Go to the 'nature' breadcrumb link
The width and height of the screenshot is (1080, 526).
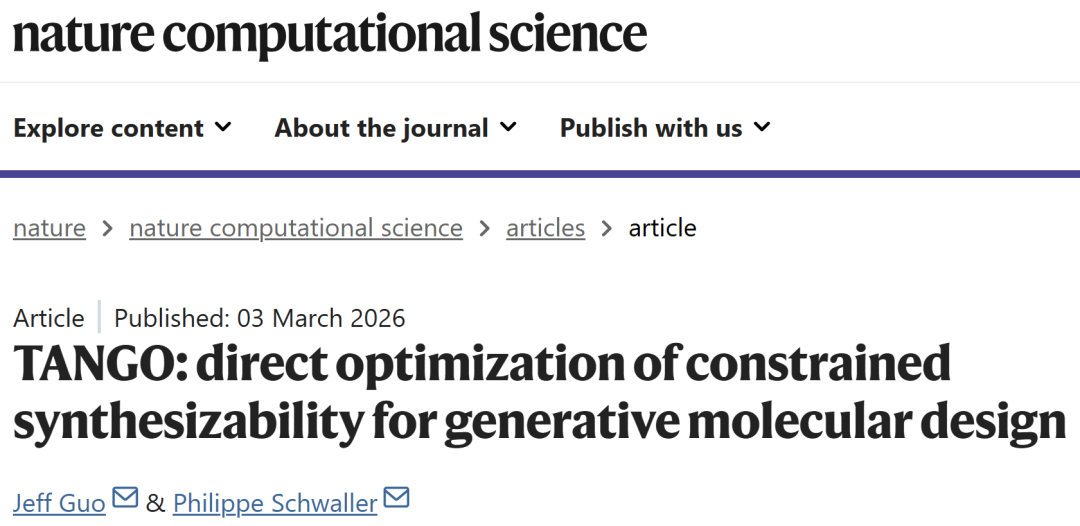pyautogui.click(x=49, y=228)
